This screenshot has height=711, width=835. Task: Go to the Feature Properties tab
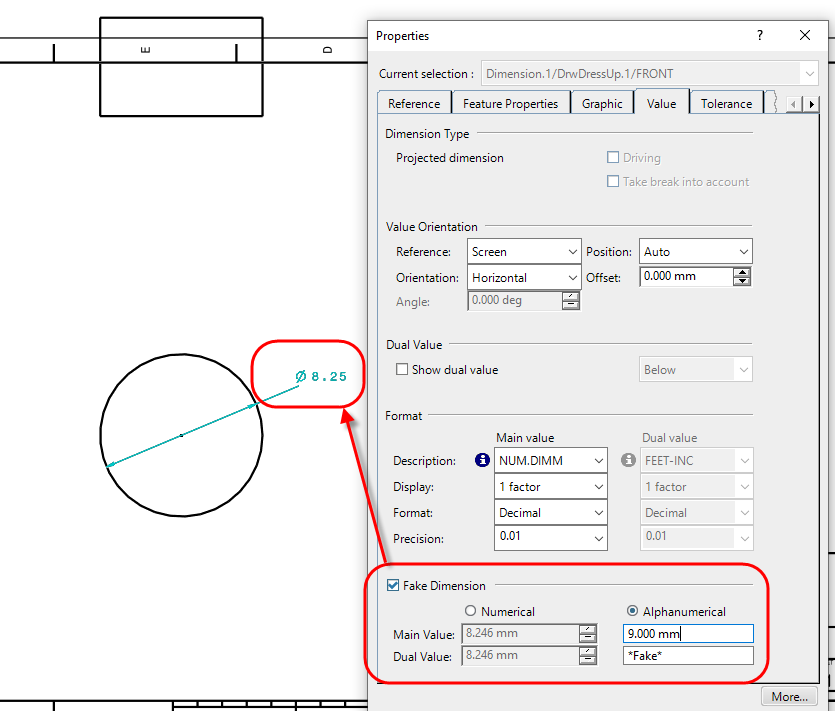click(x=510, y=104)
